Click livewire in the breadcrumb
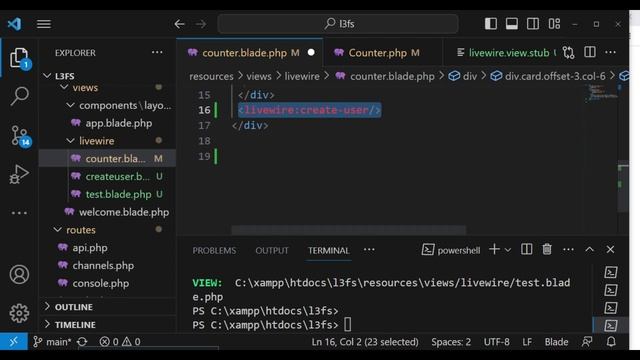This screenshot has height=360, width=640. pyautogui.click(x=302, y=76)
